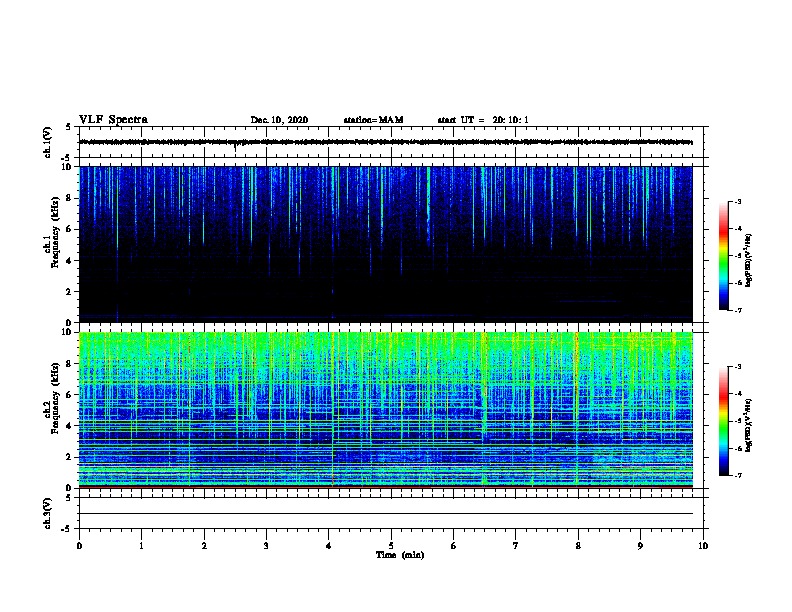Click the time axis tick label '3'

click(266, 545)
